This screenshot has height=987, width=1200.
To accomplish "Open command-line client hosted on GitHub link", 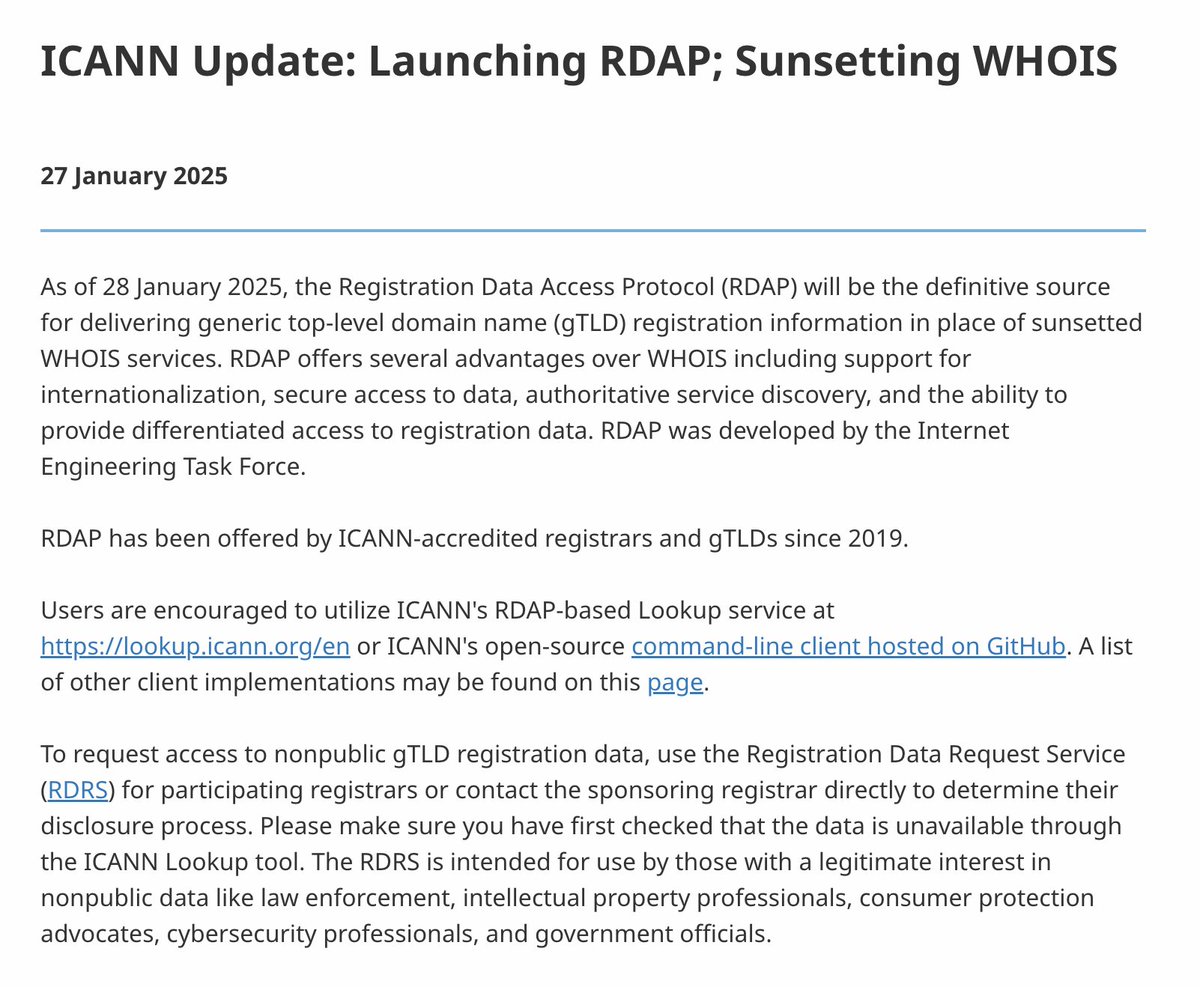I will pyautogui.click(x=848, y=646).
